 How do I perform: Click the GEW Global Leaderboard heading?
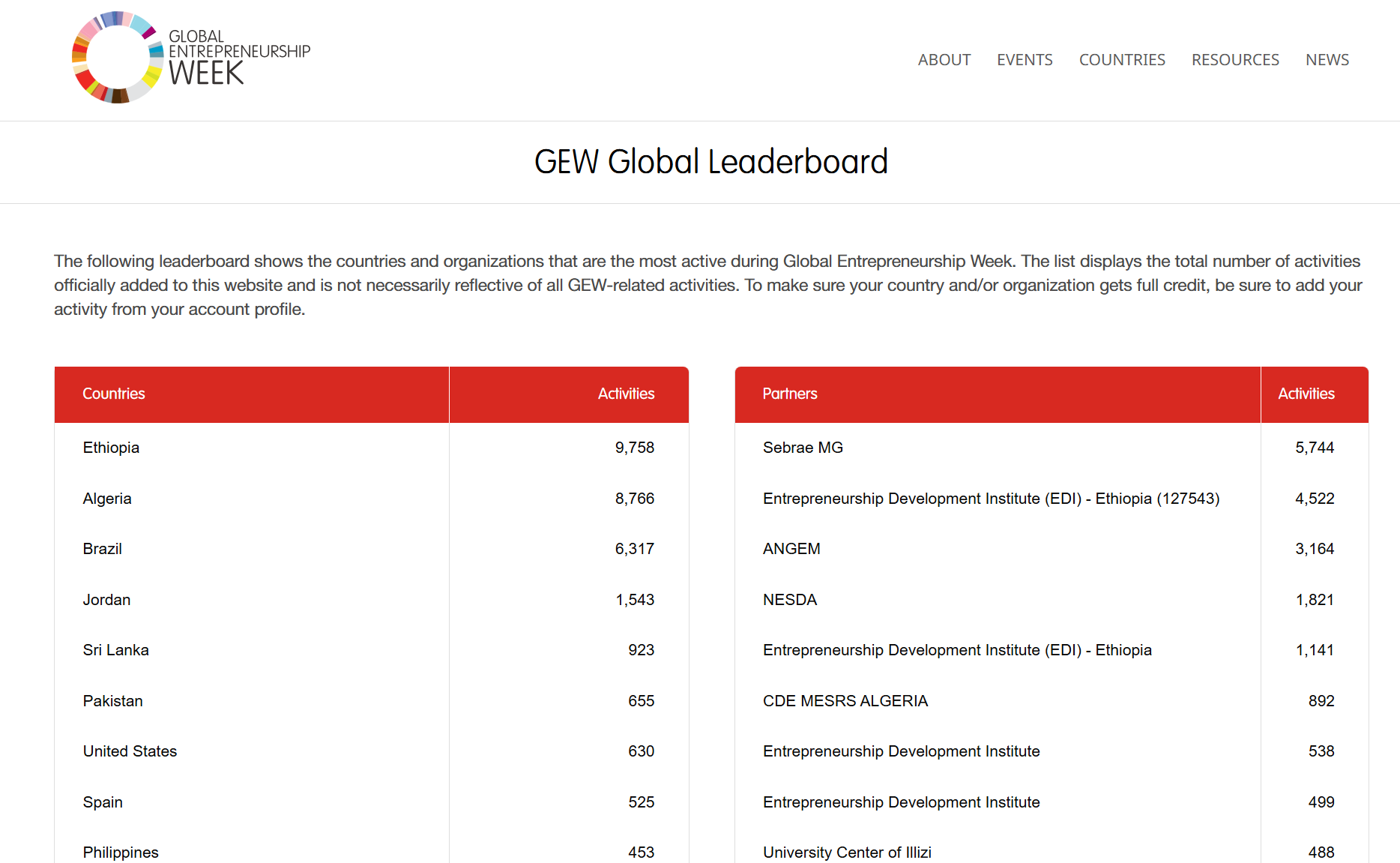click(x=710, y=162)
